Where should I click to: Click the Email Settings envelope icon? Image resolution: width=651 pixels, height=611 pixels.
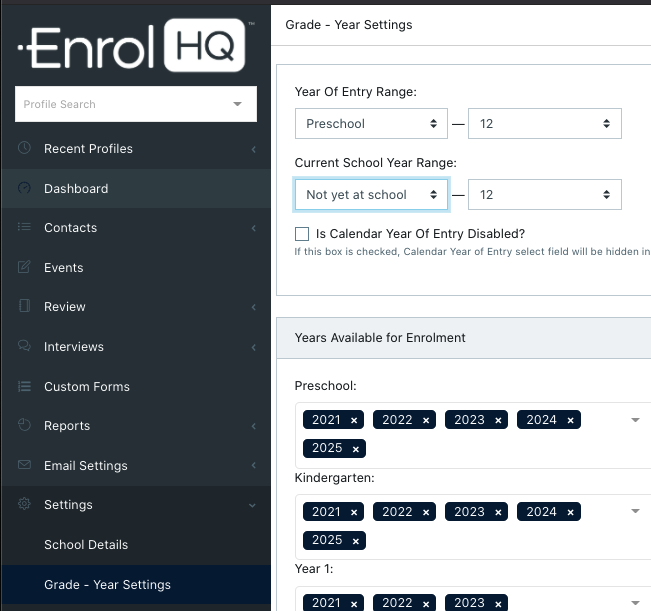pos(24,465)
